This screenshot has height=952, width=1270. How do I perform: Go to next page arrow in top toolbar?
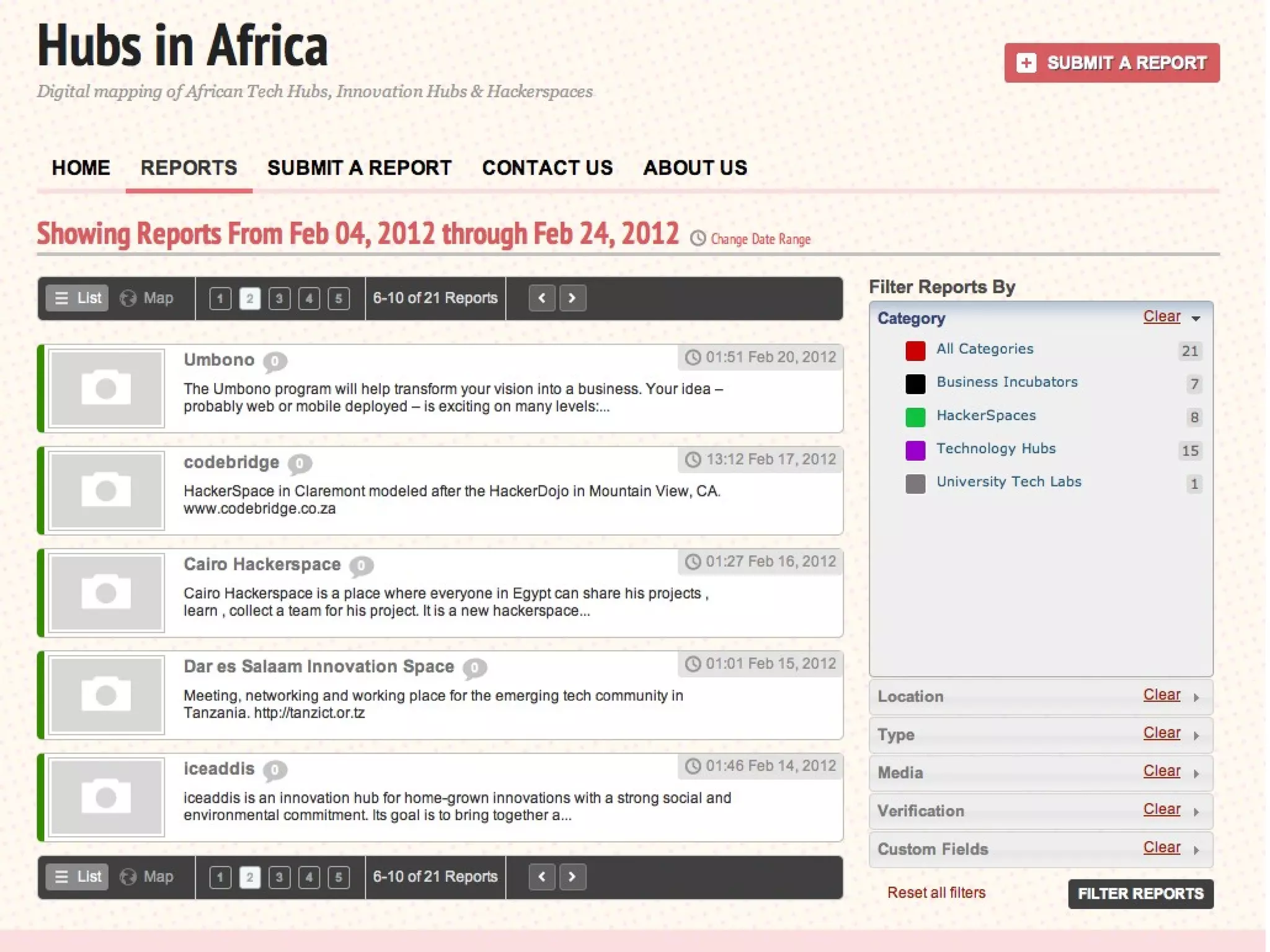click(x=572, y=298)
